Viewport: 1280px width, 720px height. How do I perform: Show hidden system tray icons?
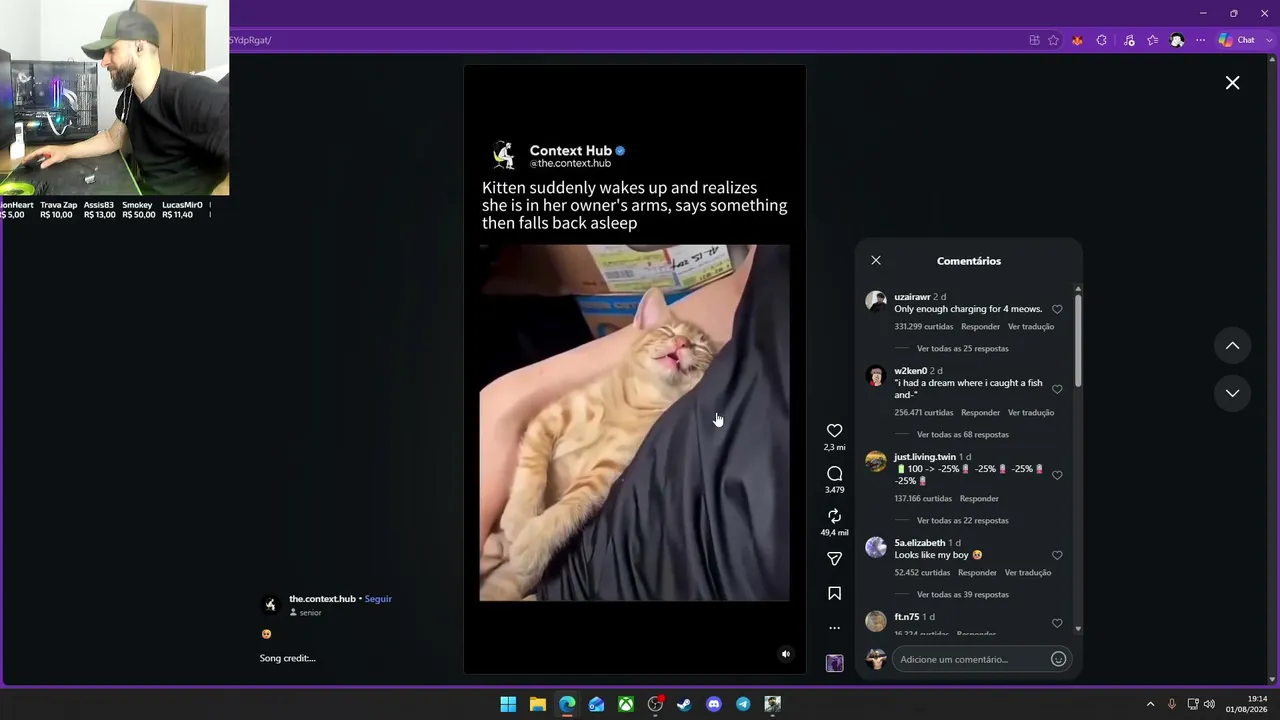1150,704
